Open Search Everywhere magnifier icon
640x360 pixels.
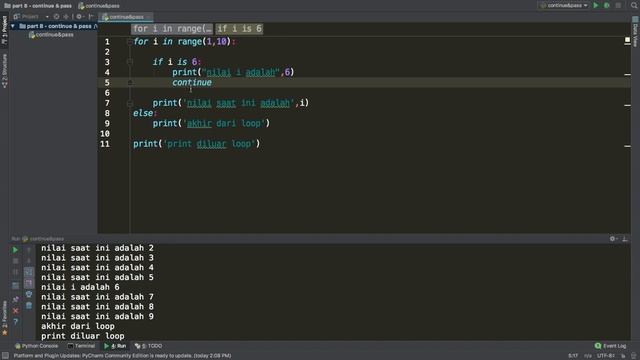tap(634, 6)
